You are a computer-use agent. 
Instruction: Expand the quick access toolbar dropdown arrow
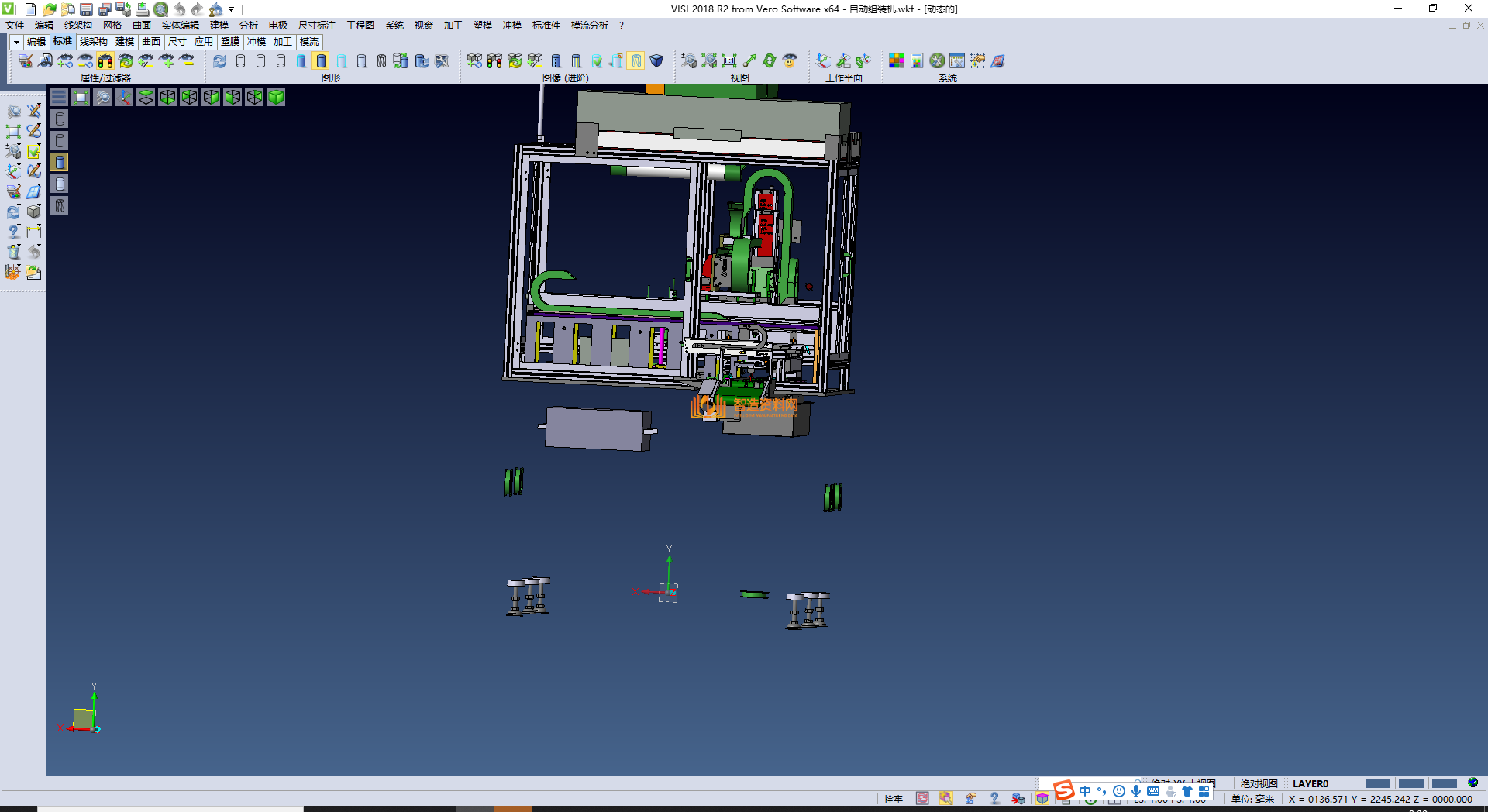pyautogui.click(x=231, y=9)
